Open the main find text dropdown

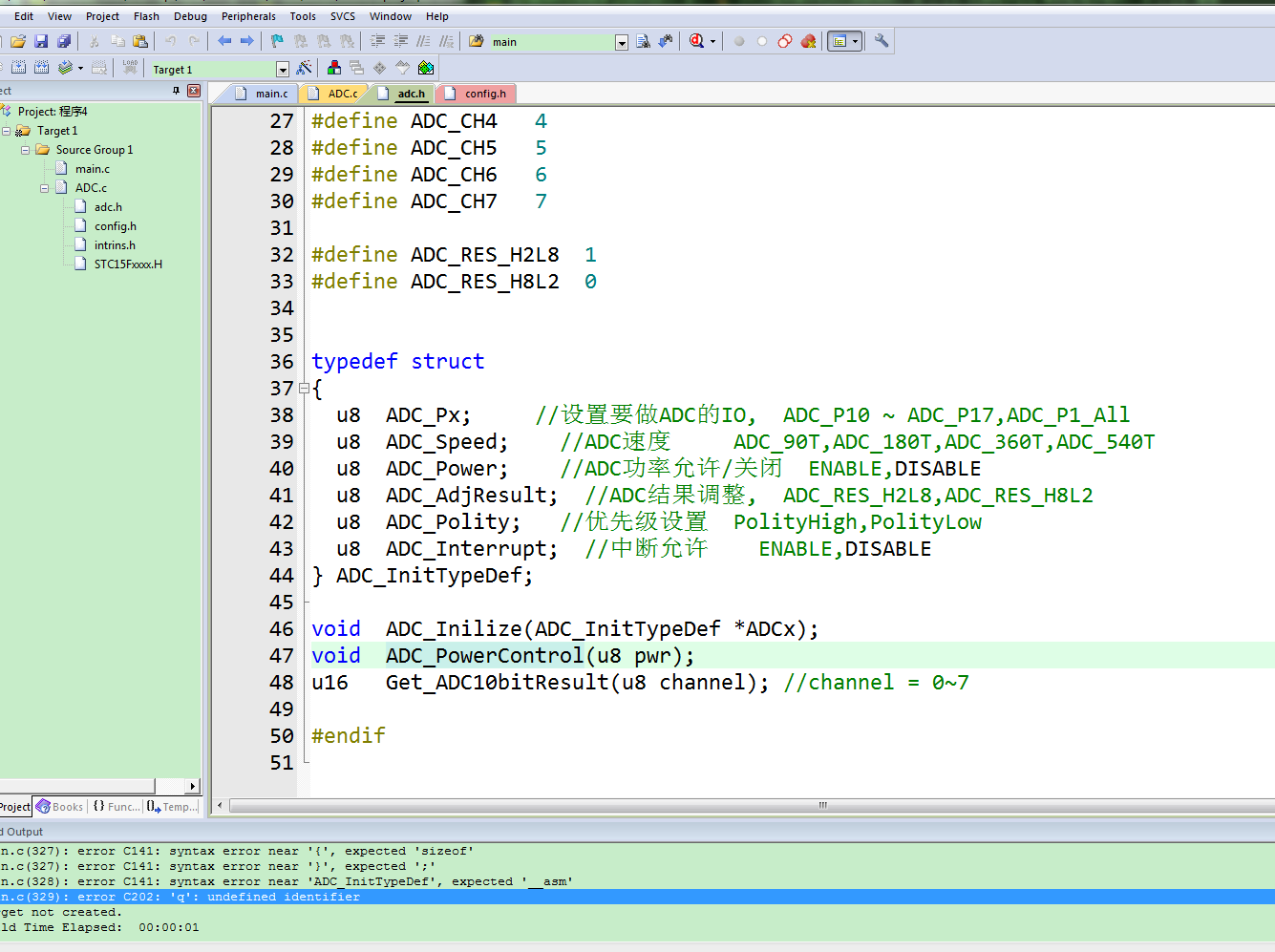click(622, 42)
